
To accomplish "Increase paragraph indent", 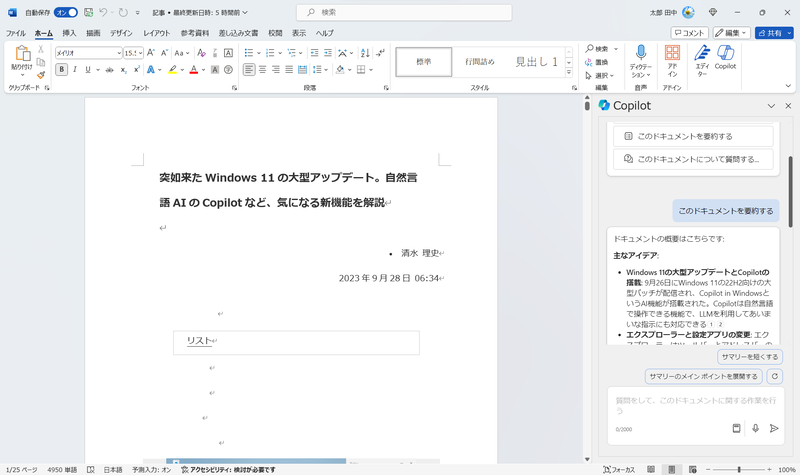I will [x=328, y=53].
